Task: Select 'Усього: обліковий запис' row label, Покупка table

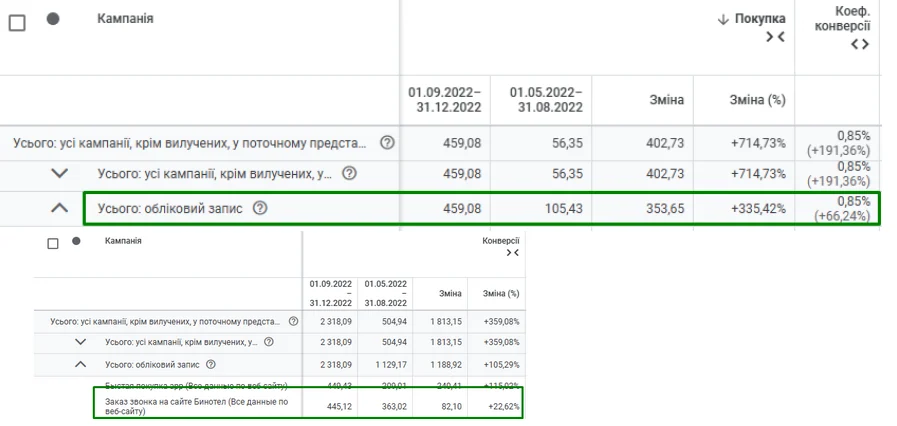Action: [170, 209]
